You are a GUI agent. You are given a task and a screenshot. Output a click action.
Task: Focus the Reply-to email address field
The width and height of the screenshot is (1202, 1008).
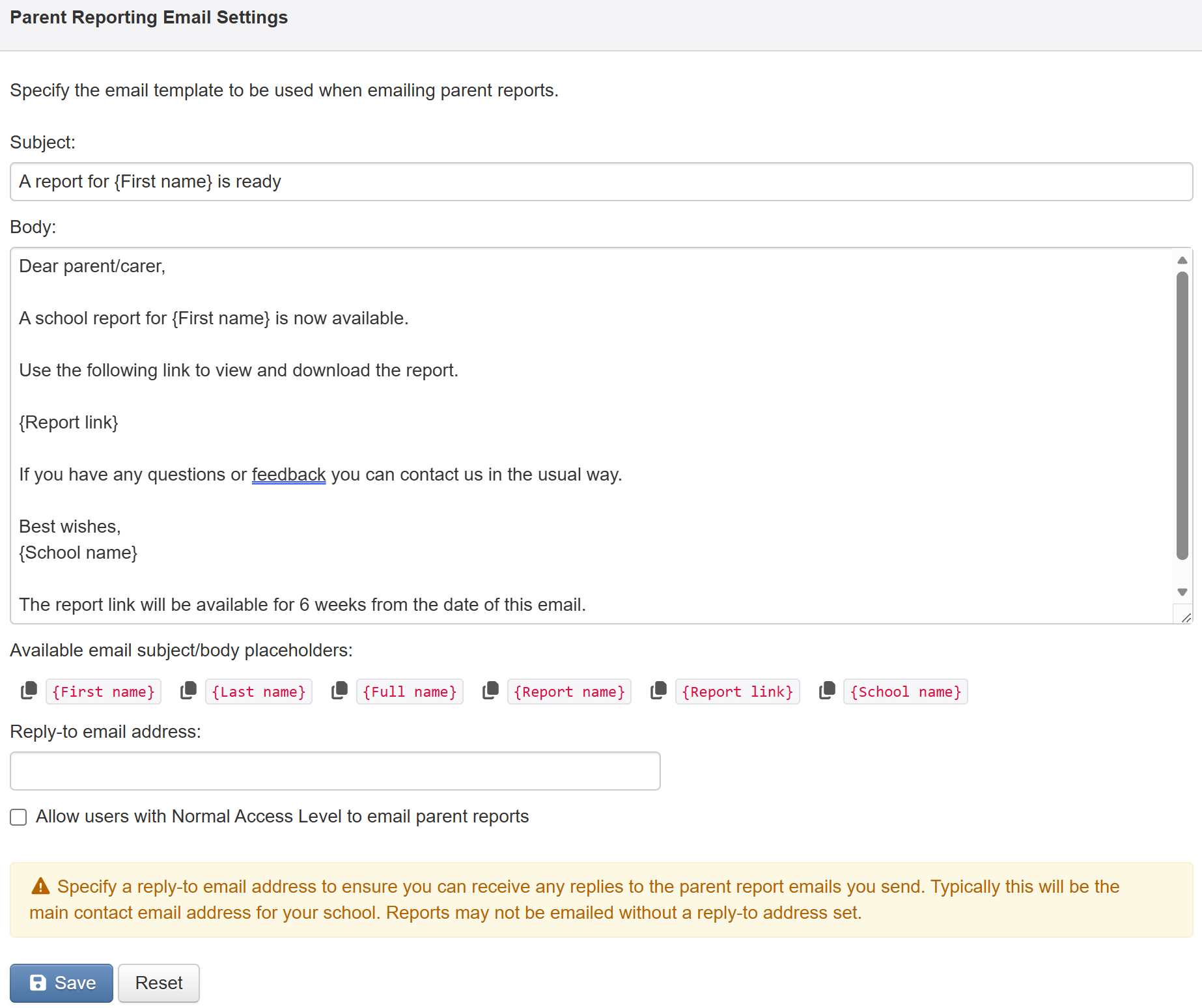tap(335, 771)
